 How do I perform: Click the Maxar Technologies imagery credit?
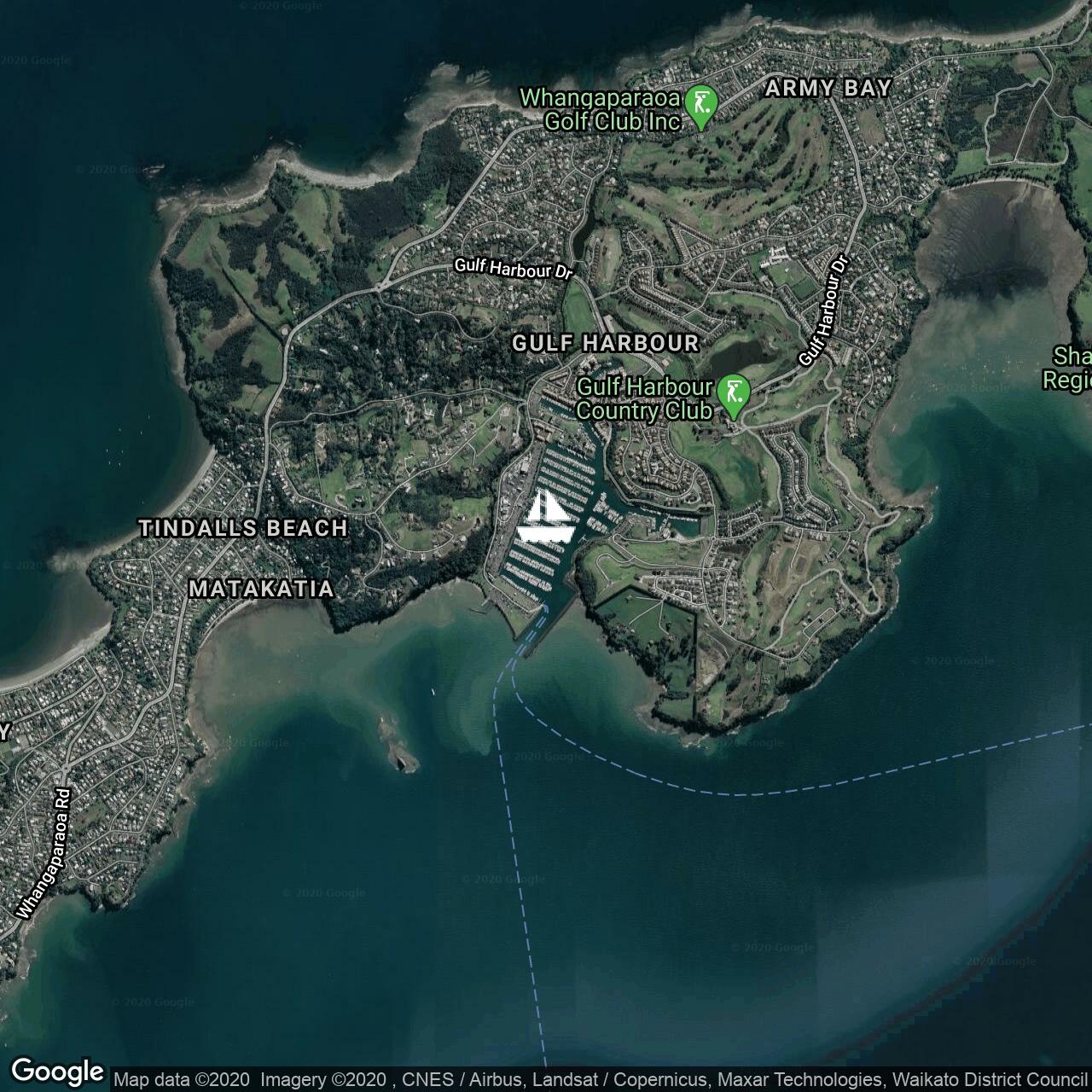coord(799,1080)
